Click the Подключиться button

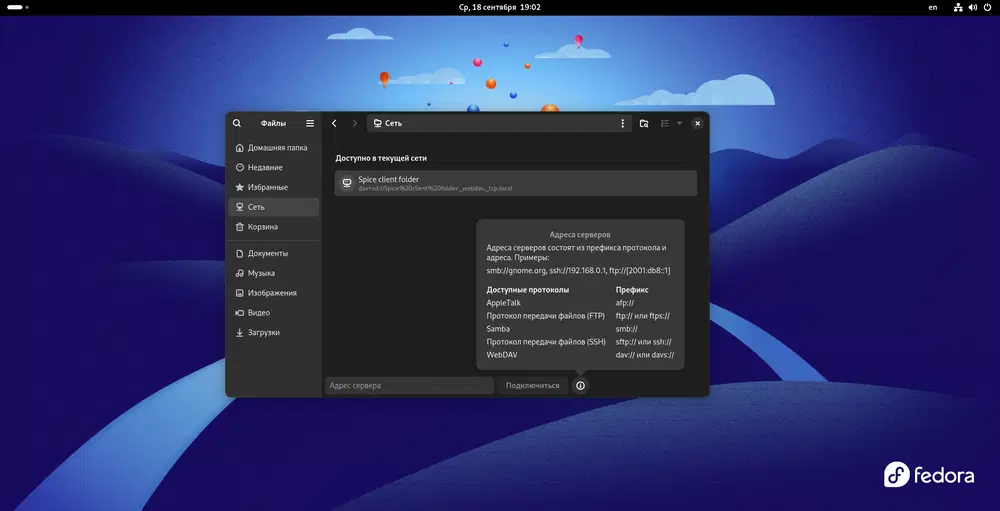pyautogui.click(x=533, y=385)
